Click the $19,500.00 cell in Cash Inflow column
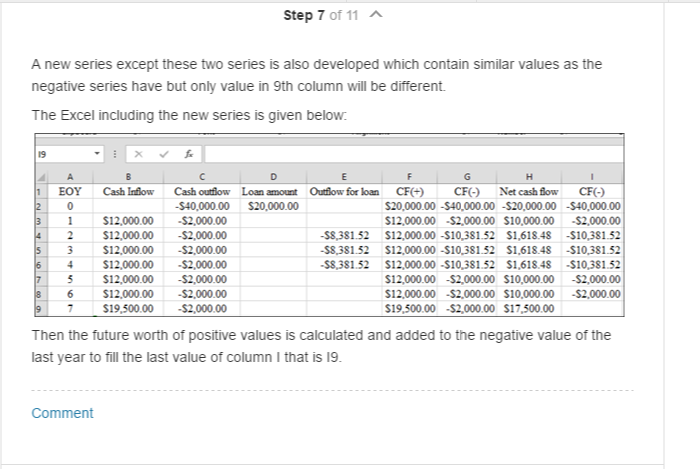This screenshot has width=700, height=469. click(128, 309)
